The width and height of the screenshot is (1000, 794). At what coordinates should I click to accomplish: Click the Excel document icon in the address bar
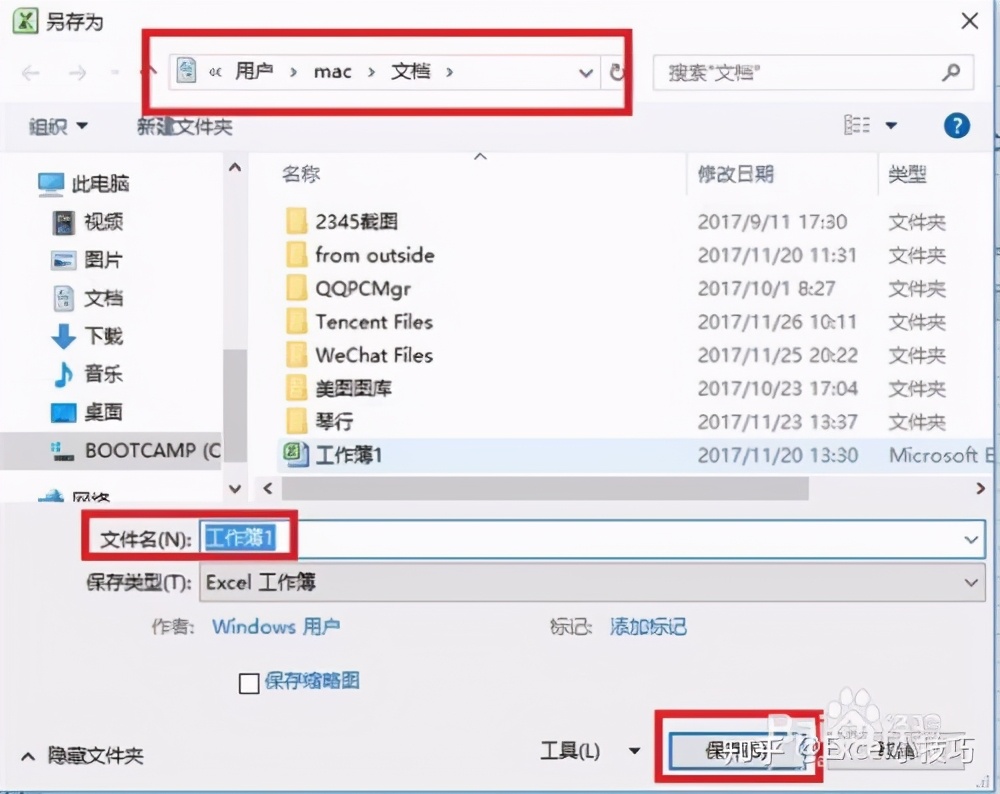pyautogui.click(x=186, y=71)
